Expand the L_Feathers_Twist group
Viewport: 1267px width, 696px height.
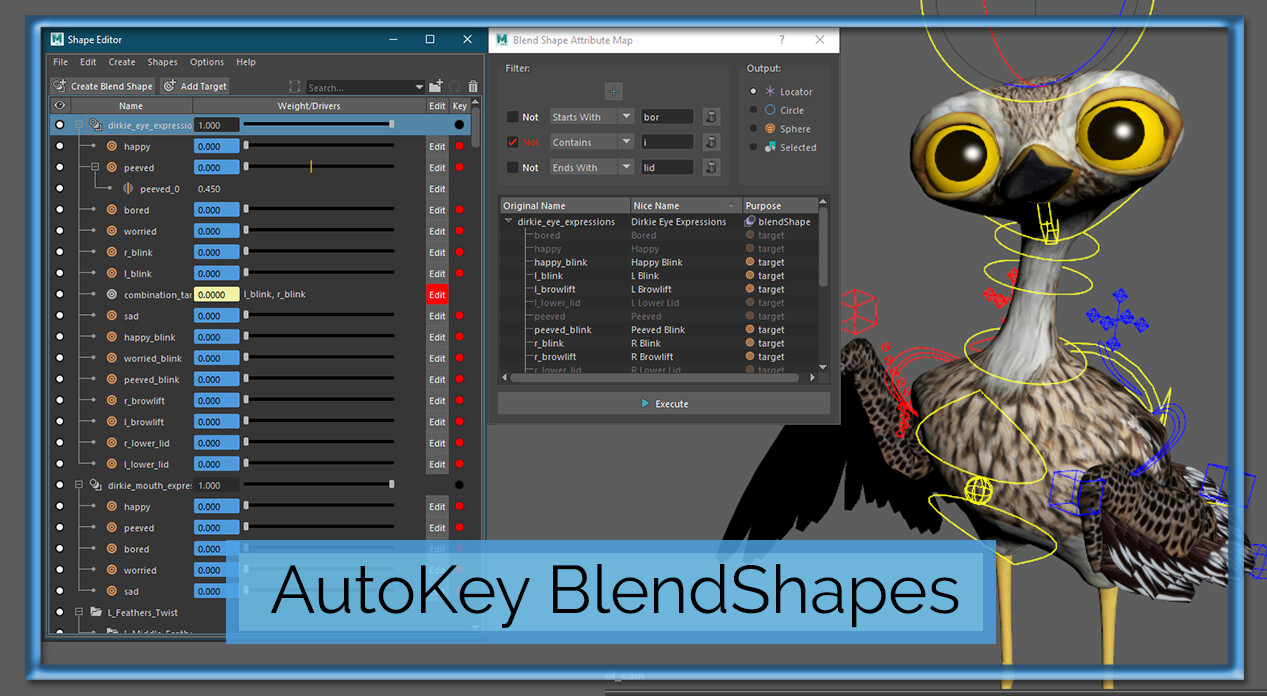pyautogui.click(x=78, y=611)
